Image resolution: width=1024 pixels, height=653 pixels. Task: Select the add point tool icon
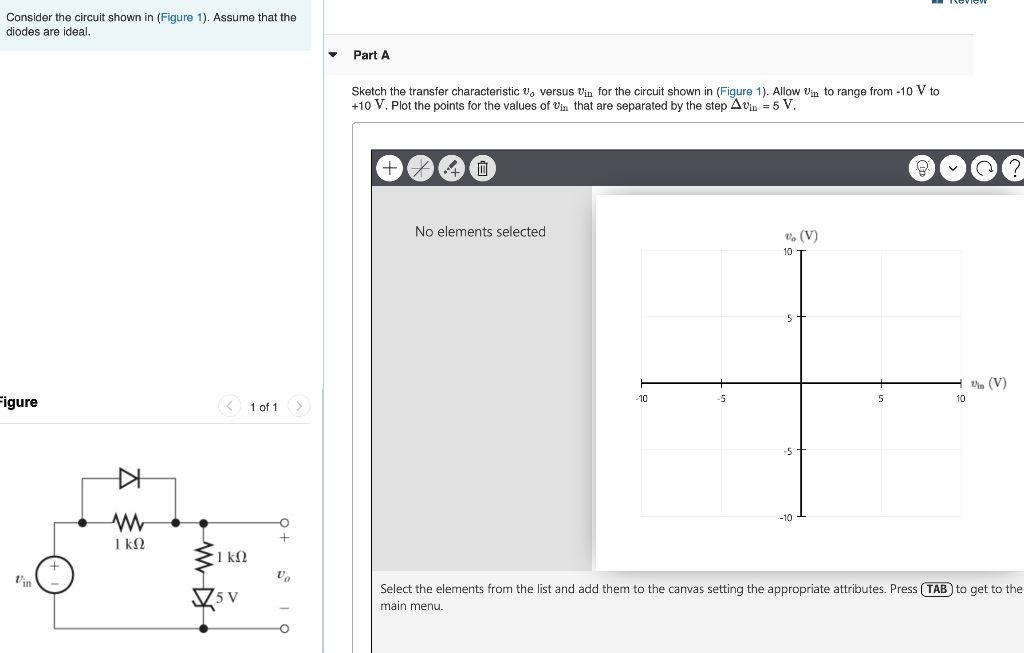(x=452, y=168)
